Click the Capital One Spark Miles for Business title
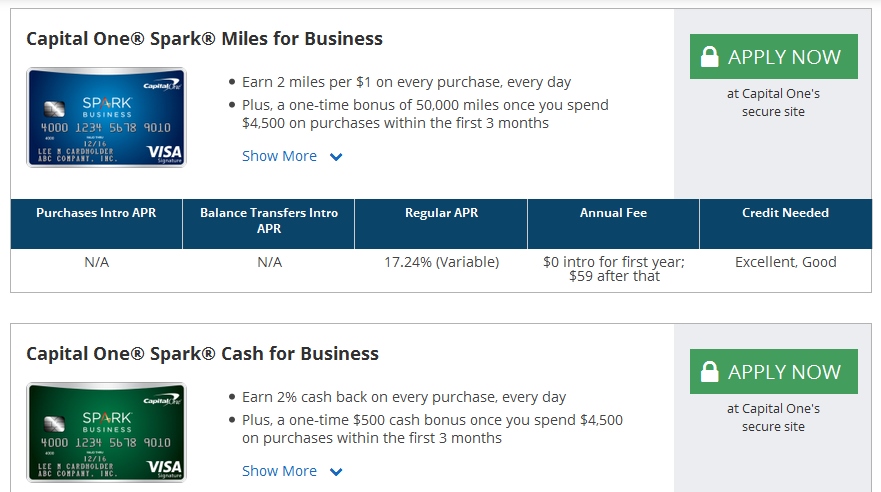Image resolution: width=881 pixels, height=492 pixels. 204,39
